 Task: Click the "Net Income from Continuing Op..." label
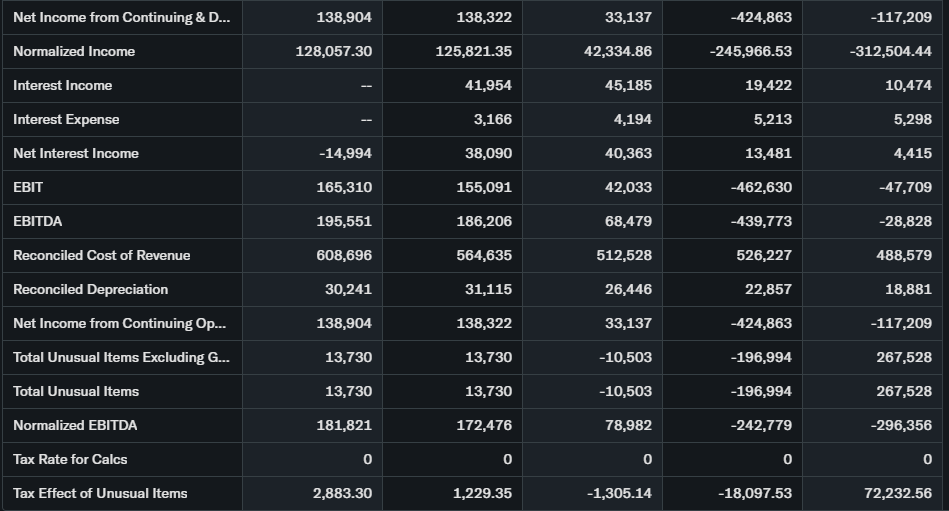(x=119, y=323)
